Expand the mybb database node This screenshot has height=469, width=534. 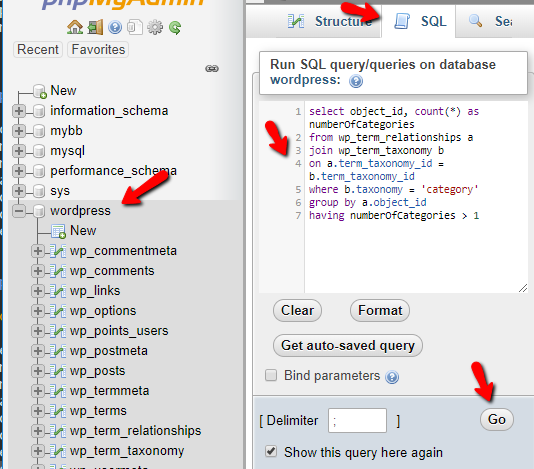19,131
